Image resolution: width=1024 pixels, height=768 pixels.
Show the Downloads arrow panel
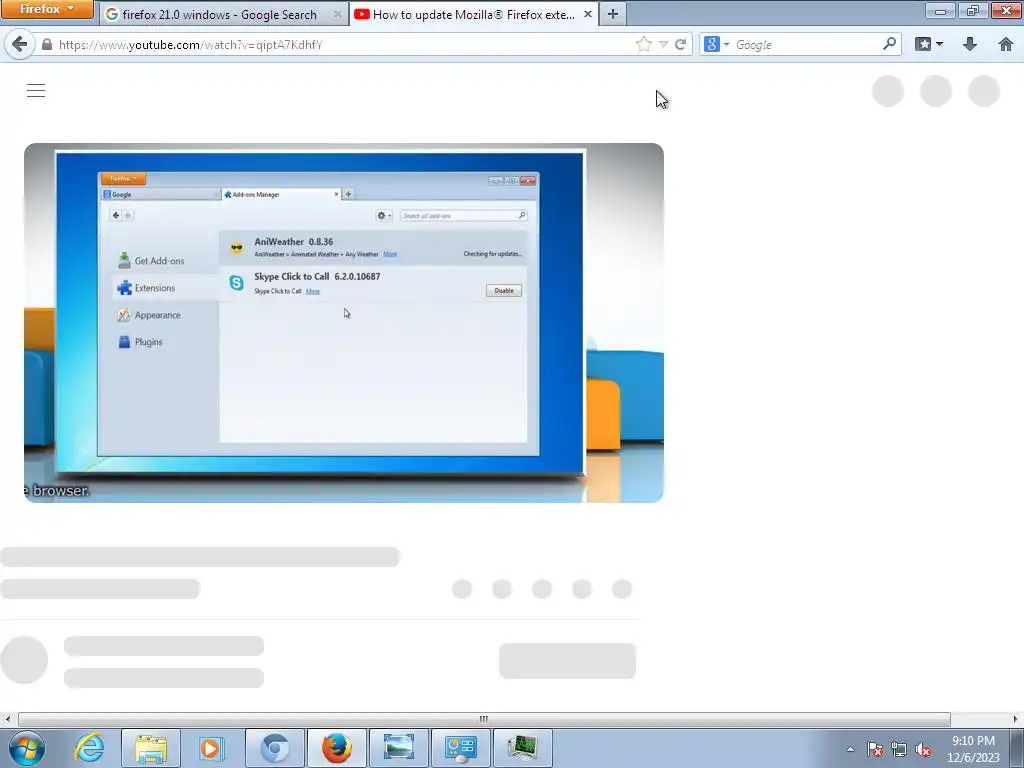tap(970, 44)
